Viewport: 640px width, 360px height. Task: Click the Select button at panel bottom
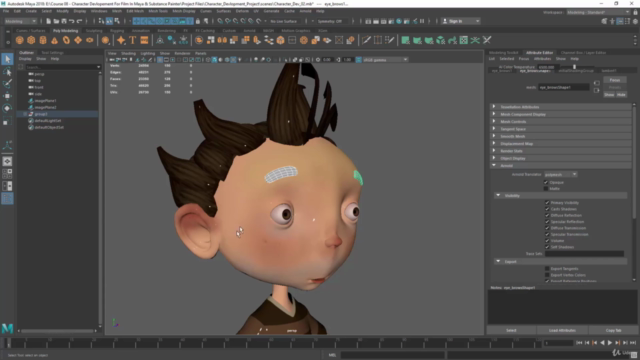(511, 330)
